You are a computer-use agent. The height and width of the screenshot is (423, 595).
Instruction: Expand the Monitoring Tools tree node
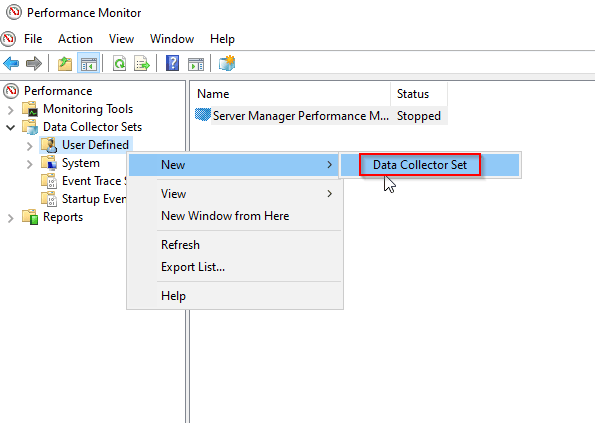(x=11, y=110)
